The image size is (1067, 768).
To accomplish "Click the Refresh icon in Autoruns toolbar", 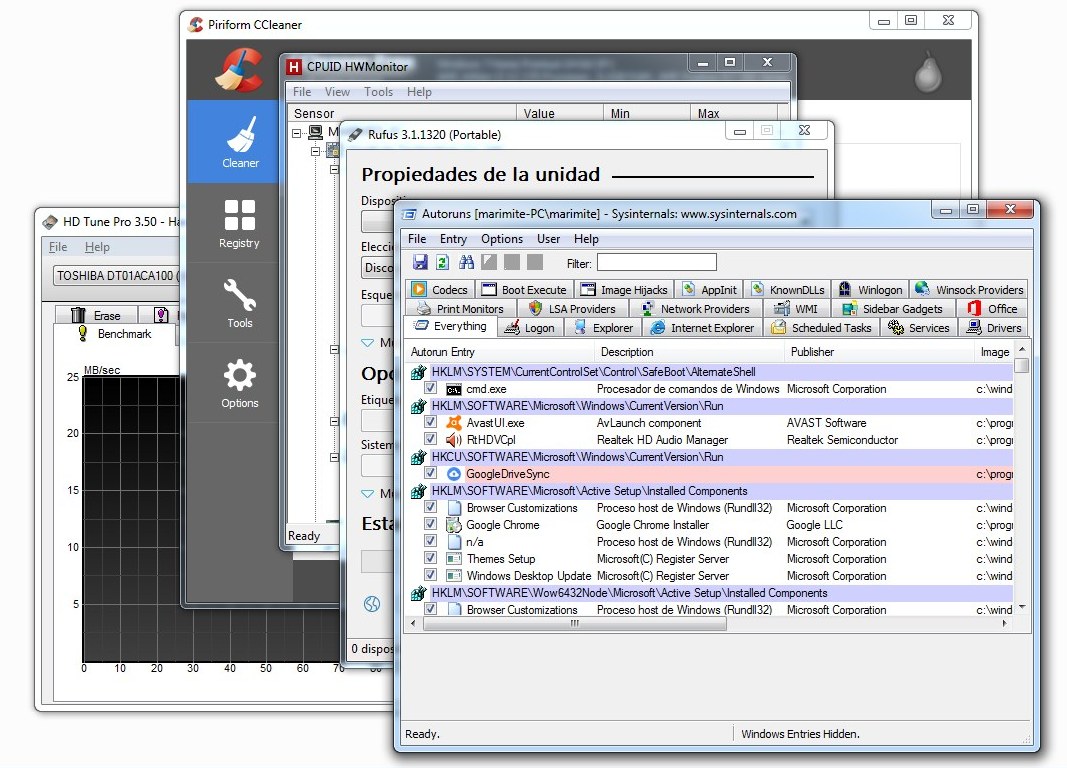I will pos(442,262).
